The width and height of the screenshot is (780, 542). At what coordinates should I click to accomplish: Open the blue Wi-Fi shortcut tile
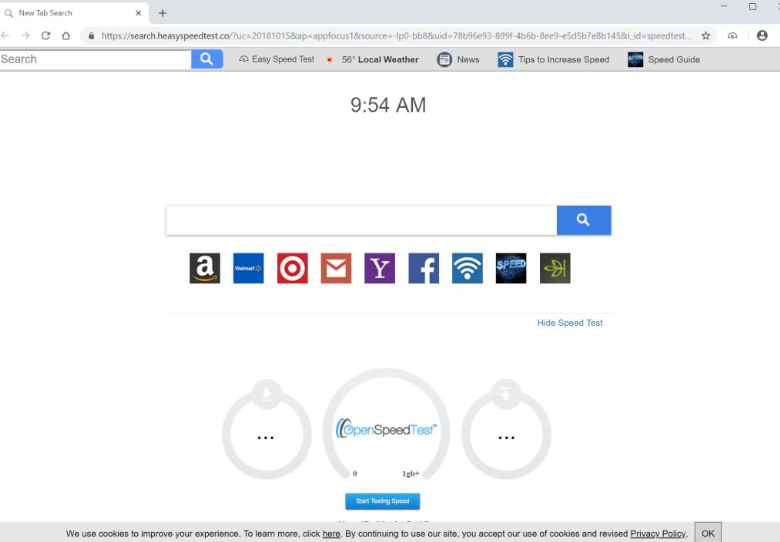tap(467, 268)
